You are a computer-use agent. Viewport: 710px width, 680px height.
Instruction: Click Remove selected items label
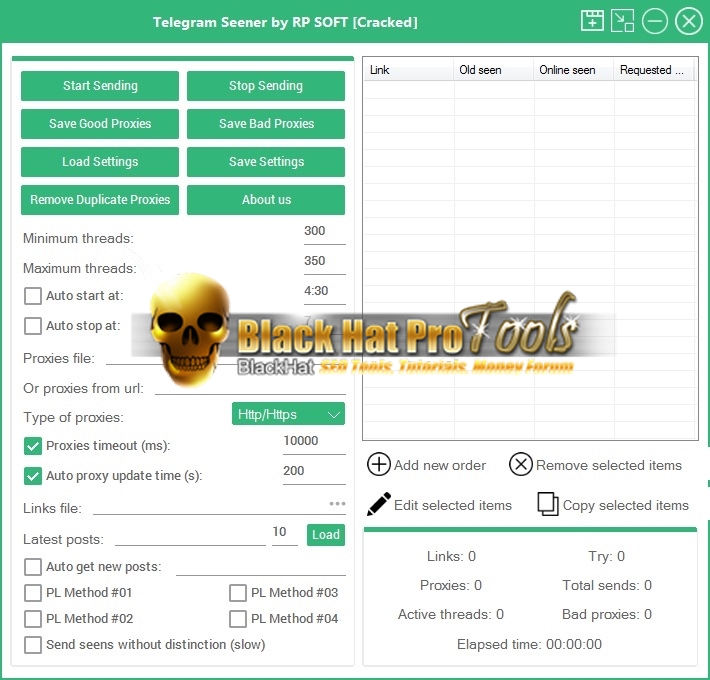609,465
